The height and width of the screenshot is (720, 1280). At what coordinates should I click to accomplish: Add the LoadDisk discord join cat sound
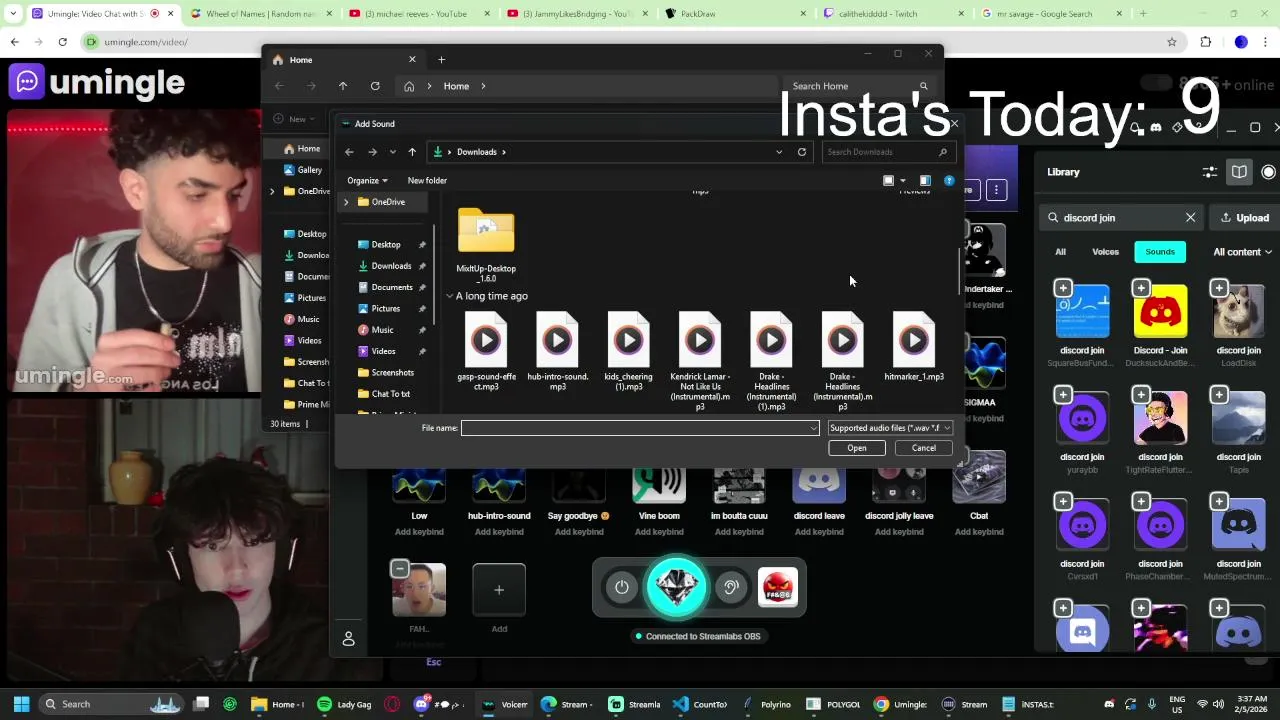(1219, 289)
